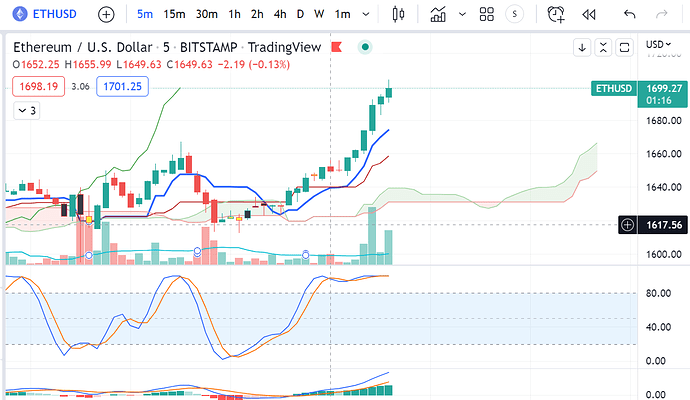
Task: Add symbol with the plus circle icon
Action: click(106, 15)
